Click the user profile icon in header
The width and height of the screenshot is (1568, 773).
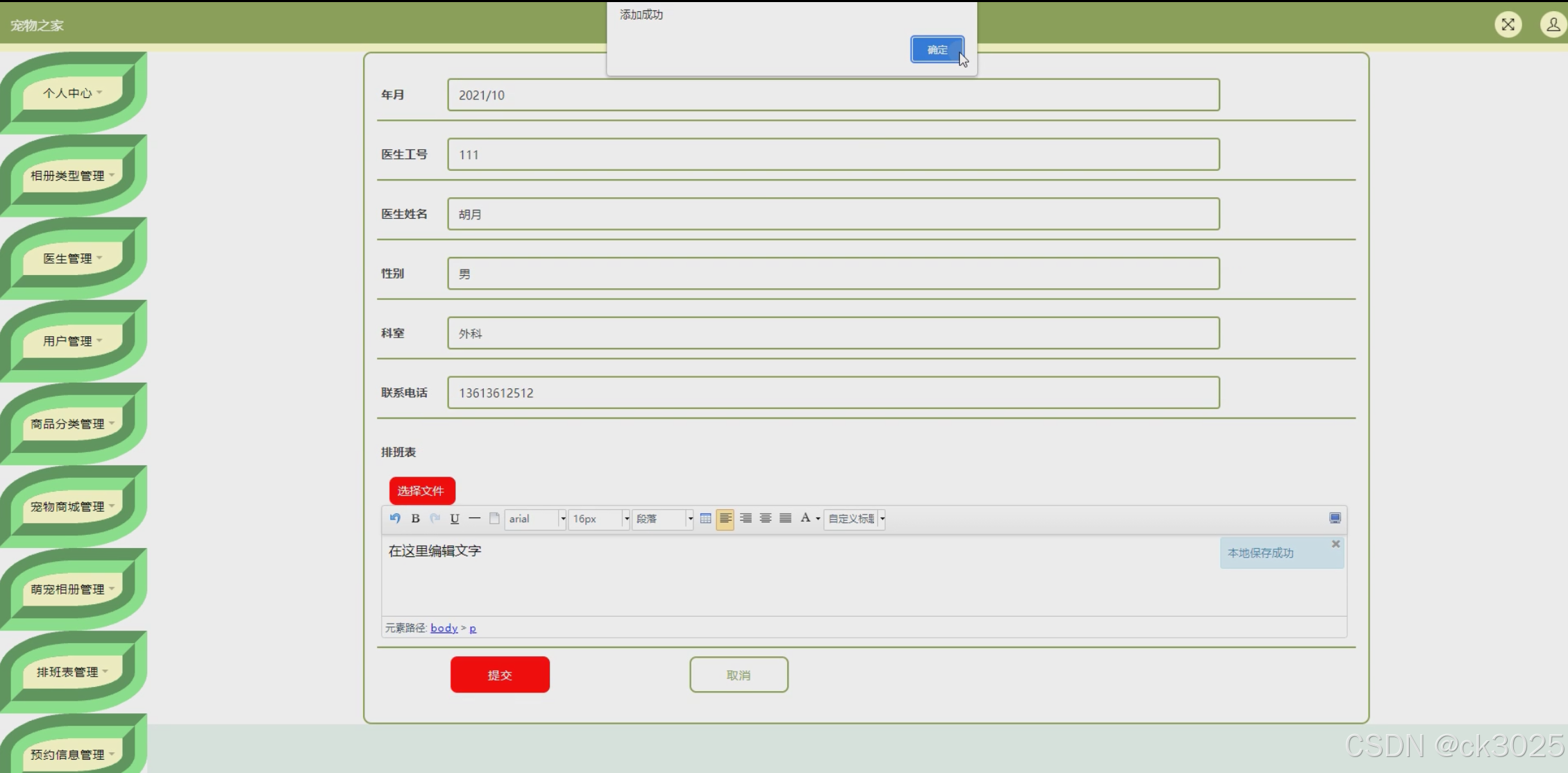click(x=1552, y=25)
